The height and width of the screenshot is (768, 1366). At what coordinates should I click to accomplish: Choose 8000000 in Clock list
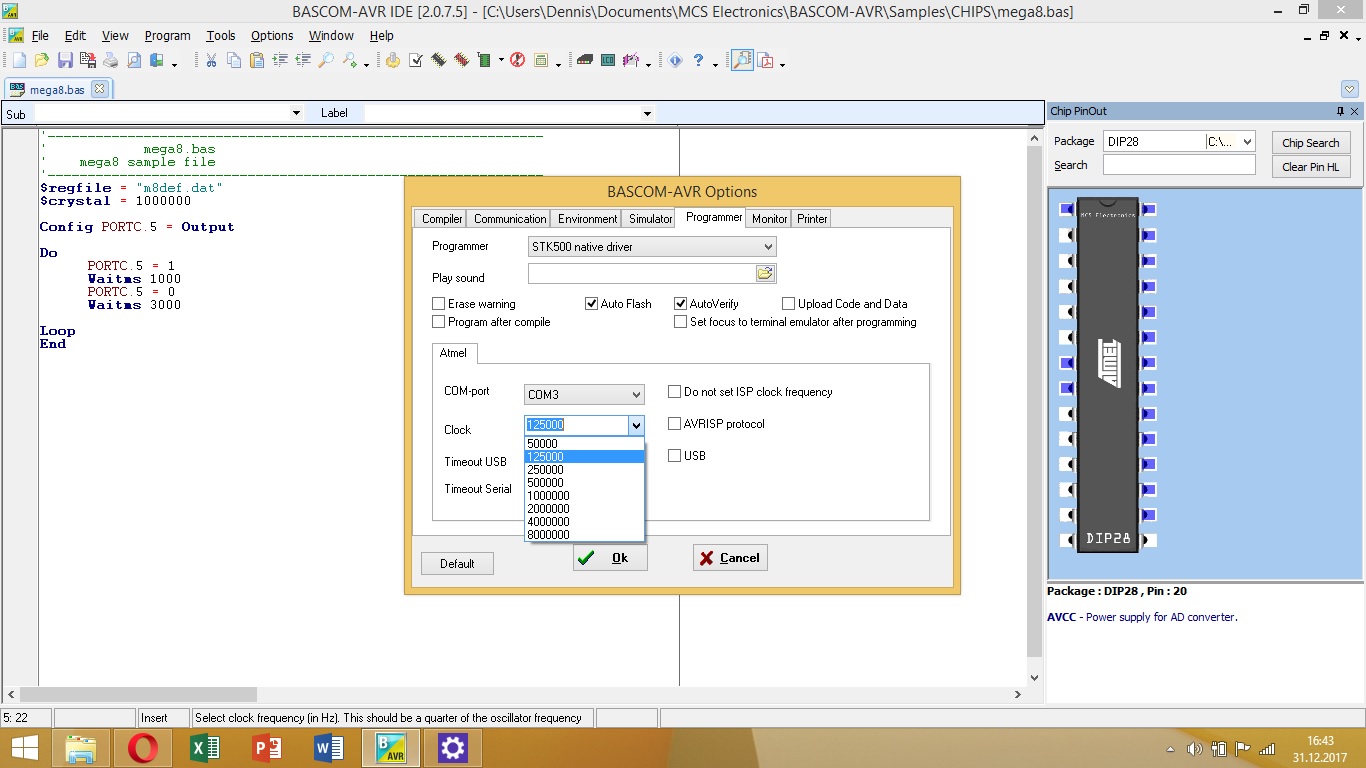click(x=584, y=535)
